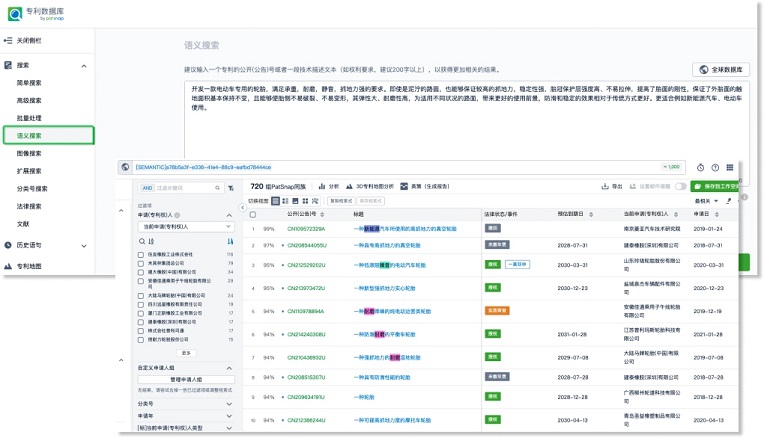Click the 关闭侧栏 collapse sidebar icon
764x438 pixels.
tap(9, 41)
